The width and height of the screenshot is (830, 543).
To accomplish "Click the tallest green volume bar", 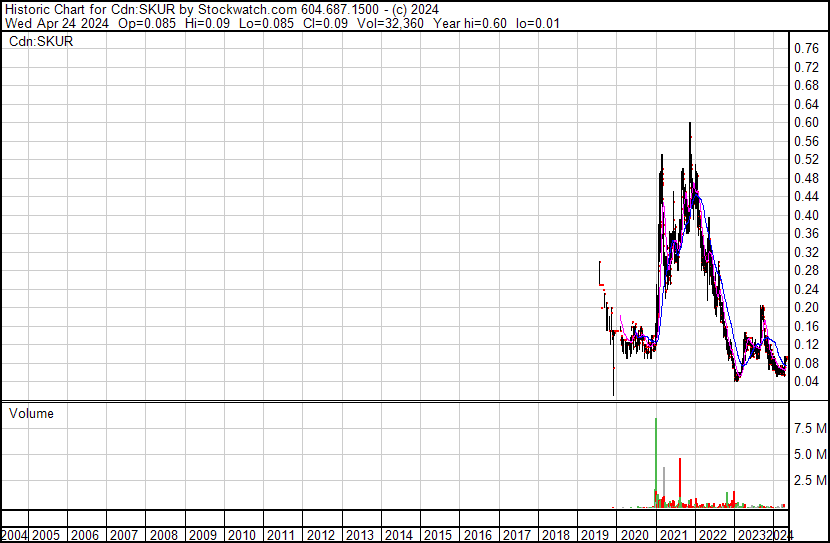I will (x=656, y=463).
